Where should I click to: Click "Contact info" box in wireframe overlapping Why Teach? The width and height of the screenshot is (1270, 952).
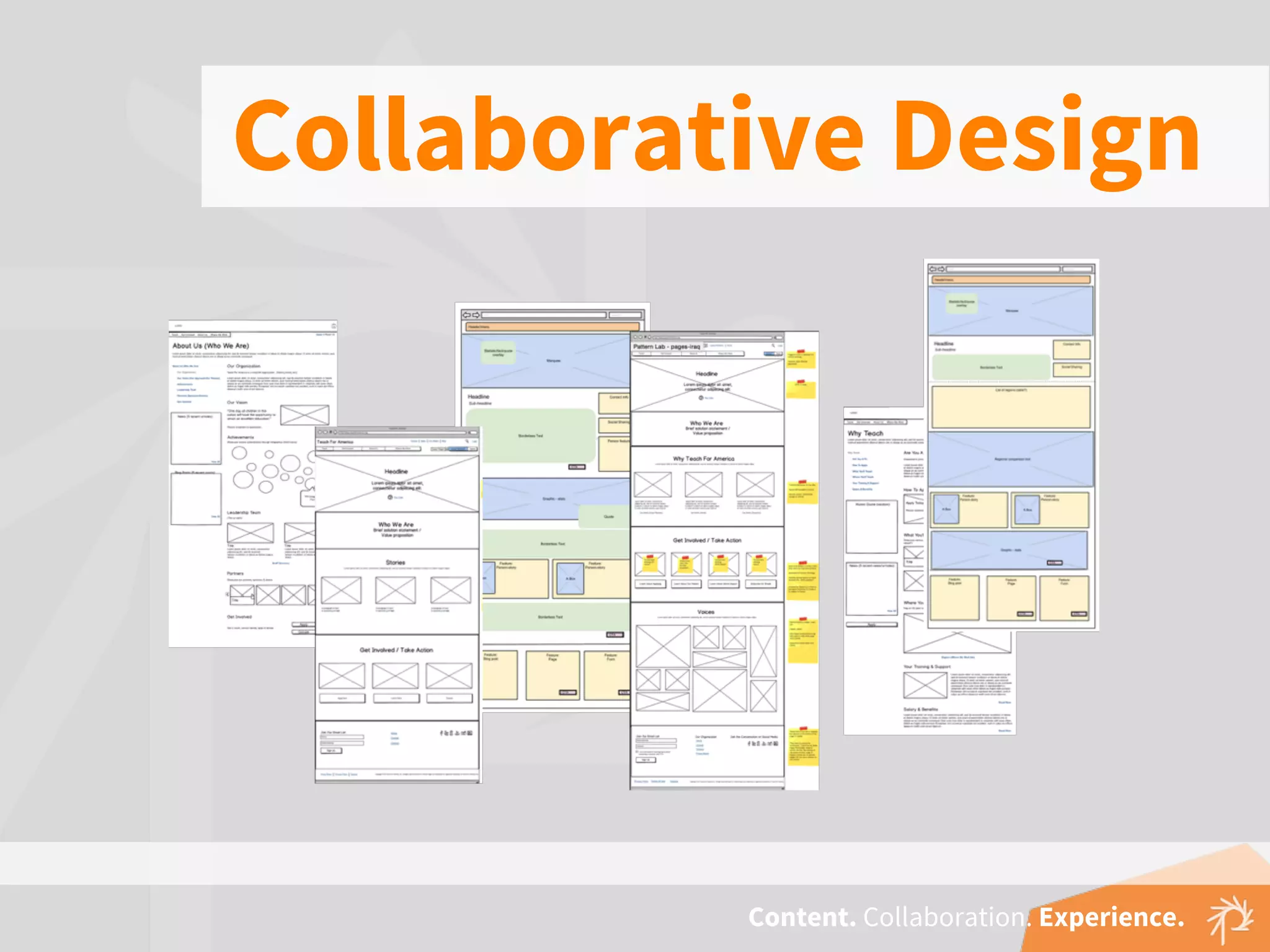(1072, 349)
